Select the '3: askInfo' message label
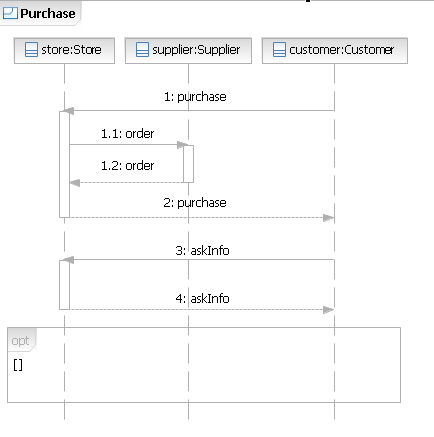This screenshot has height=437, width=434. point(202,251)
